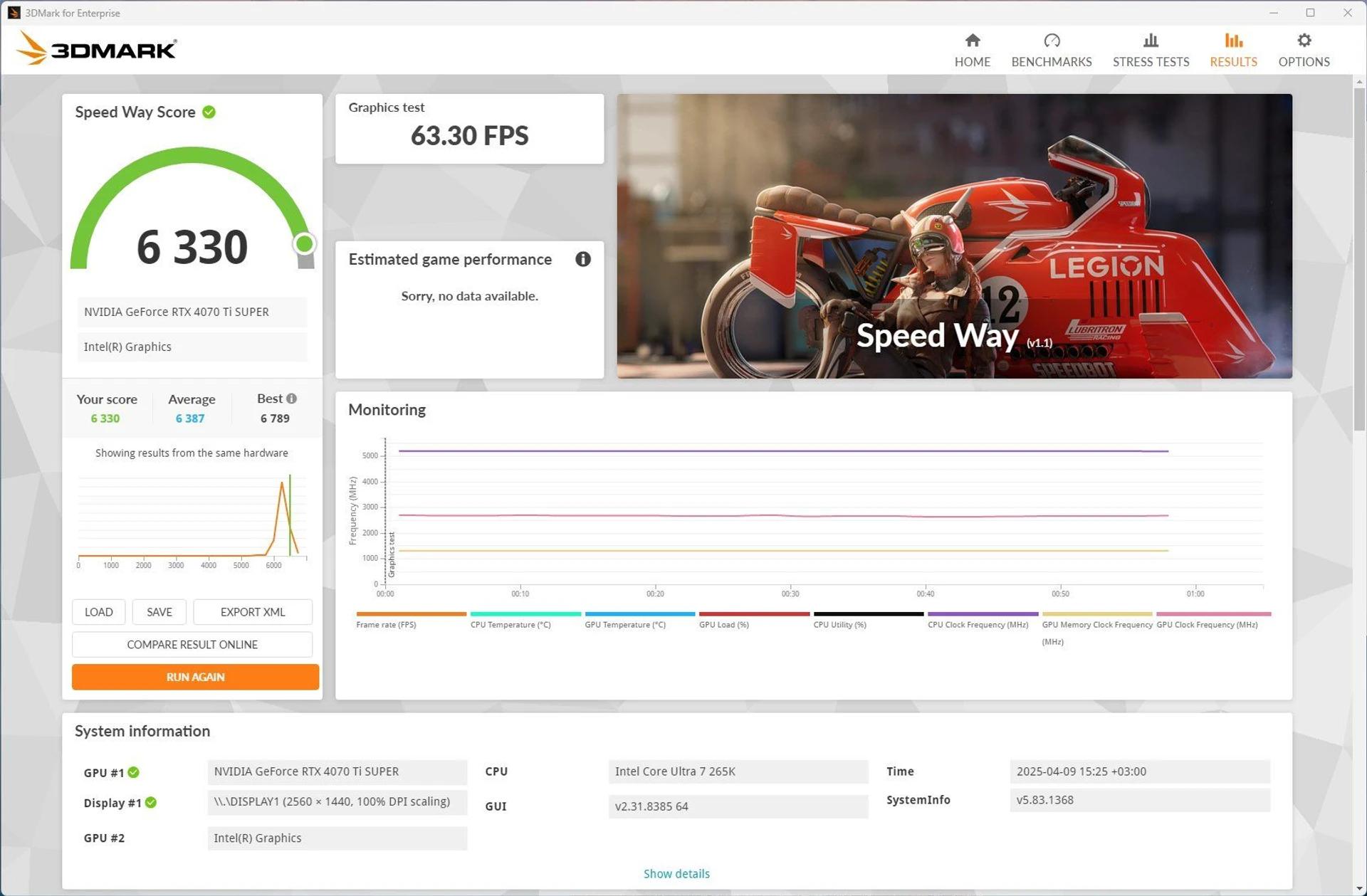Open Options gear icon

pyautogui.click(x=1303, y=41)
